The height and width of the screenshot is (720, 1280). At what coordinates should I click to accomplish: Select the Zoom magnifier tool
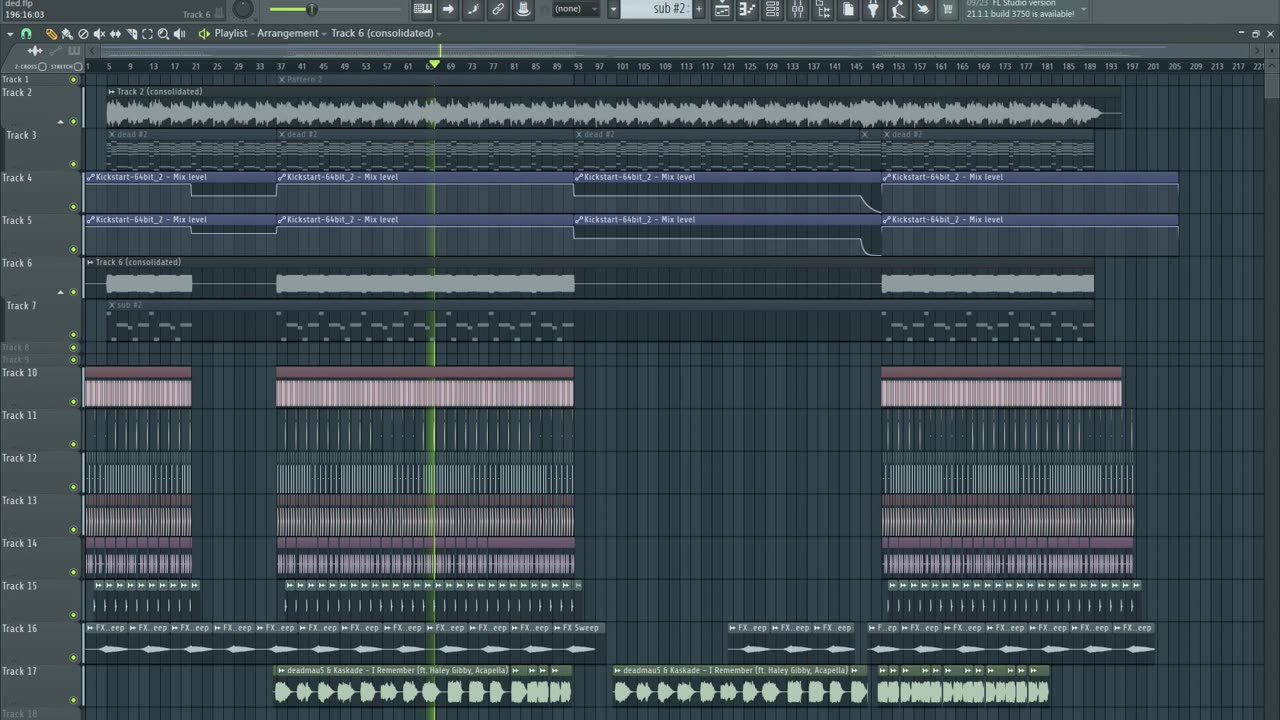(163, 33)
